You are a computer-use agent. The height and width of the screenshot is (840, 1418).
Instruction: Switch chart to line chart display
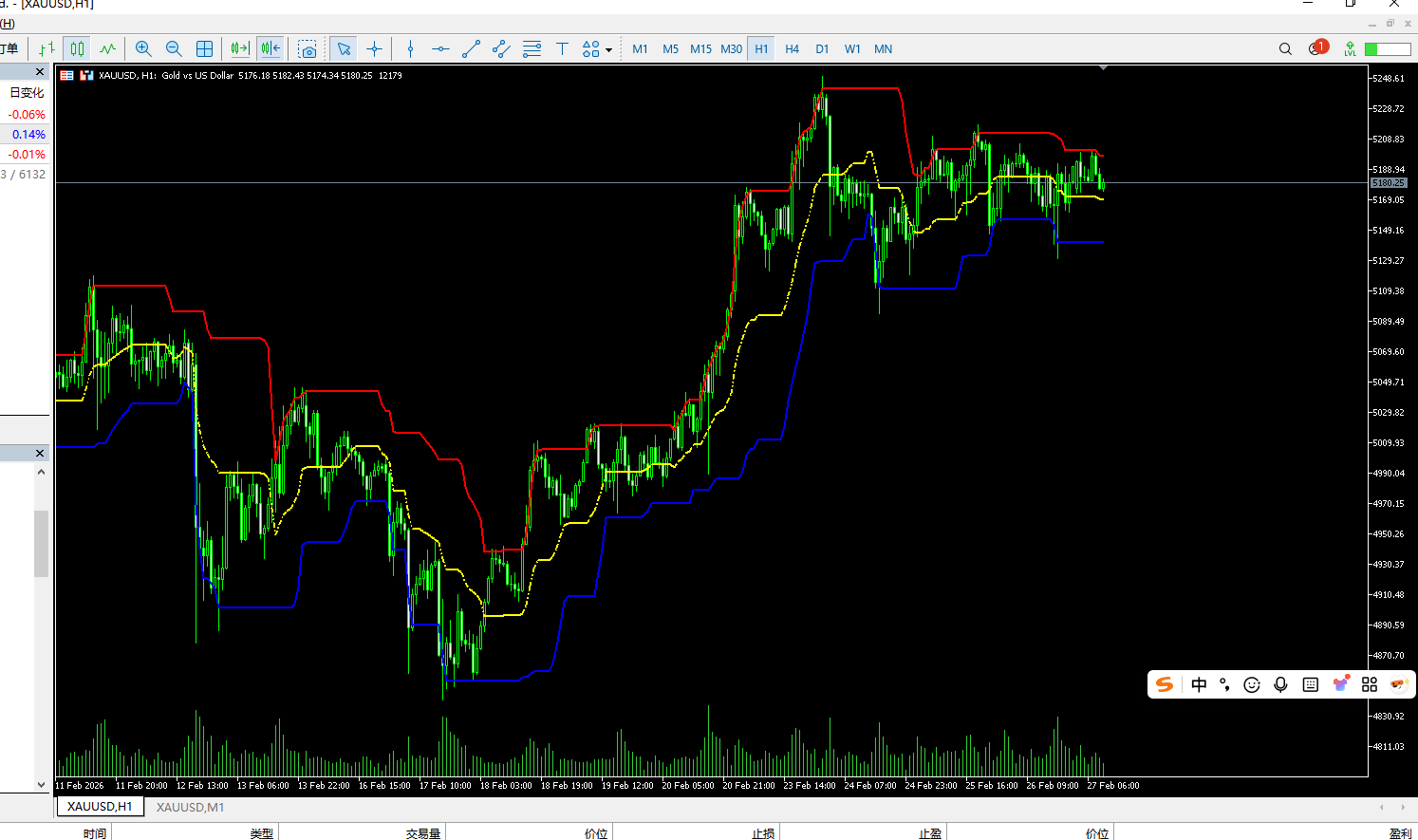(x=107, y=48)
